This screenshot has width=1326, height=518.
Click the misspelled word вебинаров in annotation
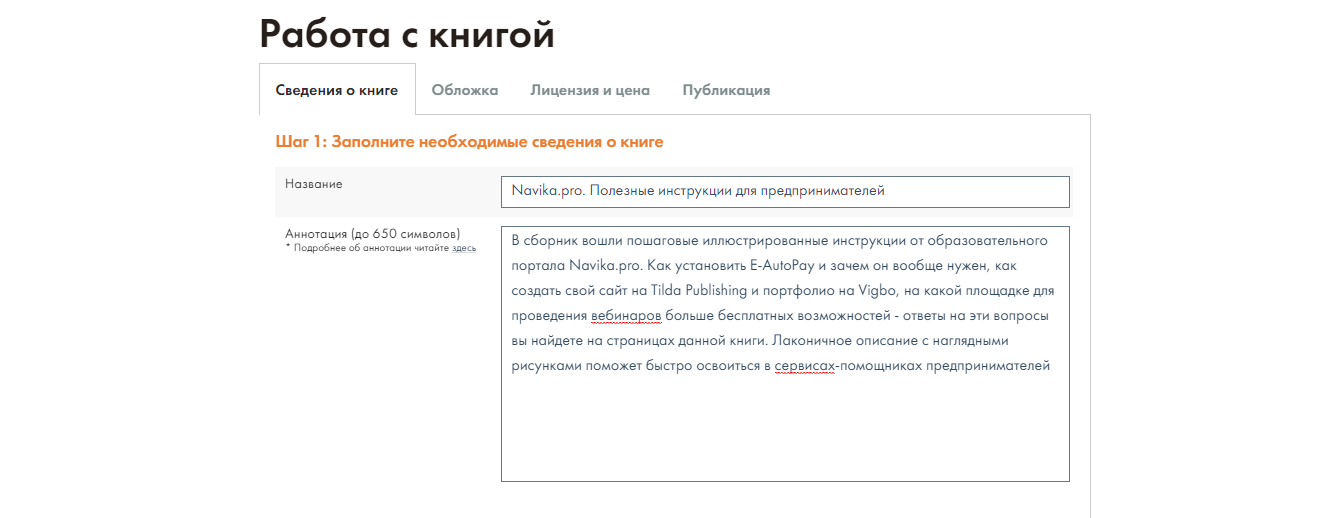626,316
